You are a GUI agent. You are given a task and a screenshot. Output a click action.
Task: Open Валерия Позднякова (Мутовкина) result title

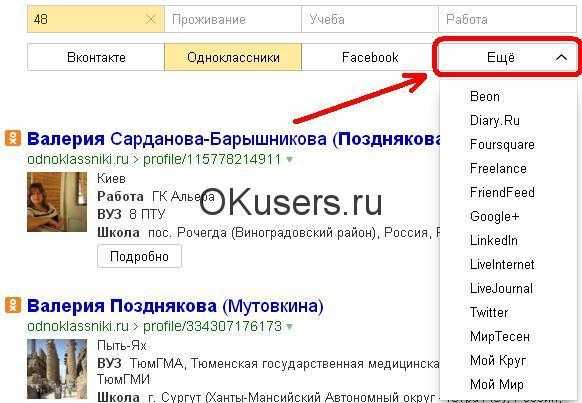[x=175, y=306]
